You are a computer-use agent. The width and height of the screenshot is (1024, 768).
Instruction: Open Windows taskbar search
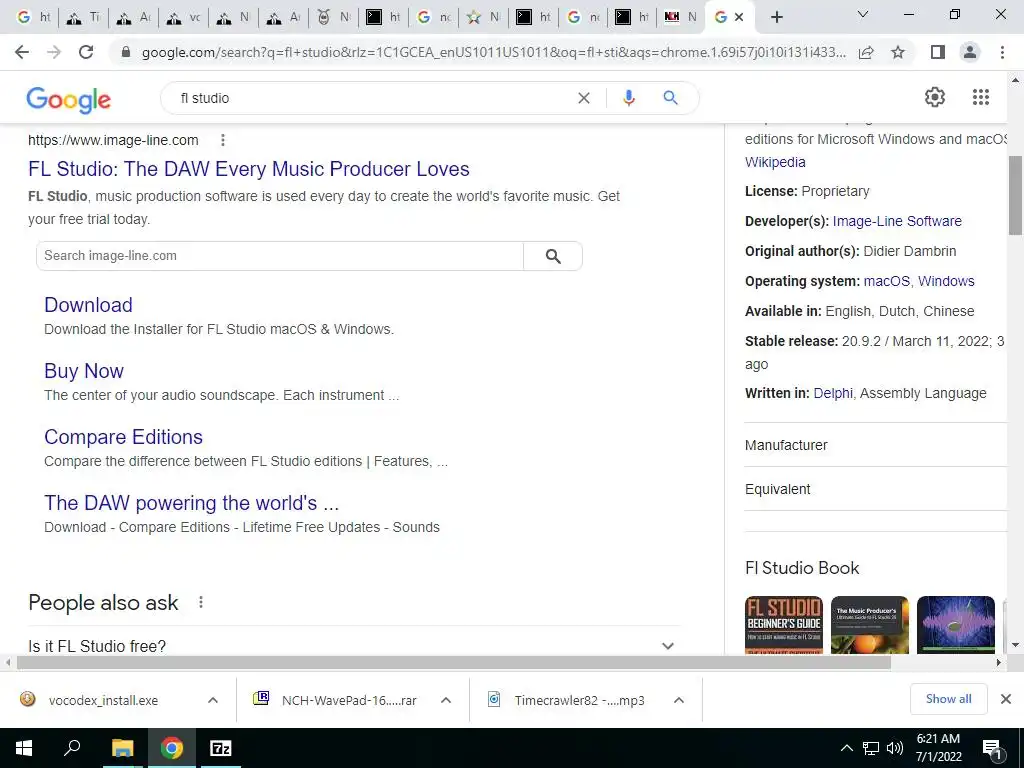point(72,748)
